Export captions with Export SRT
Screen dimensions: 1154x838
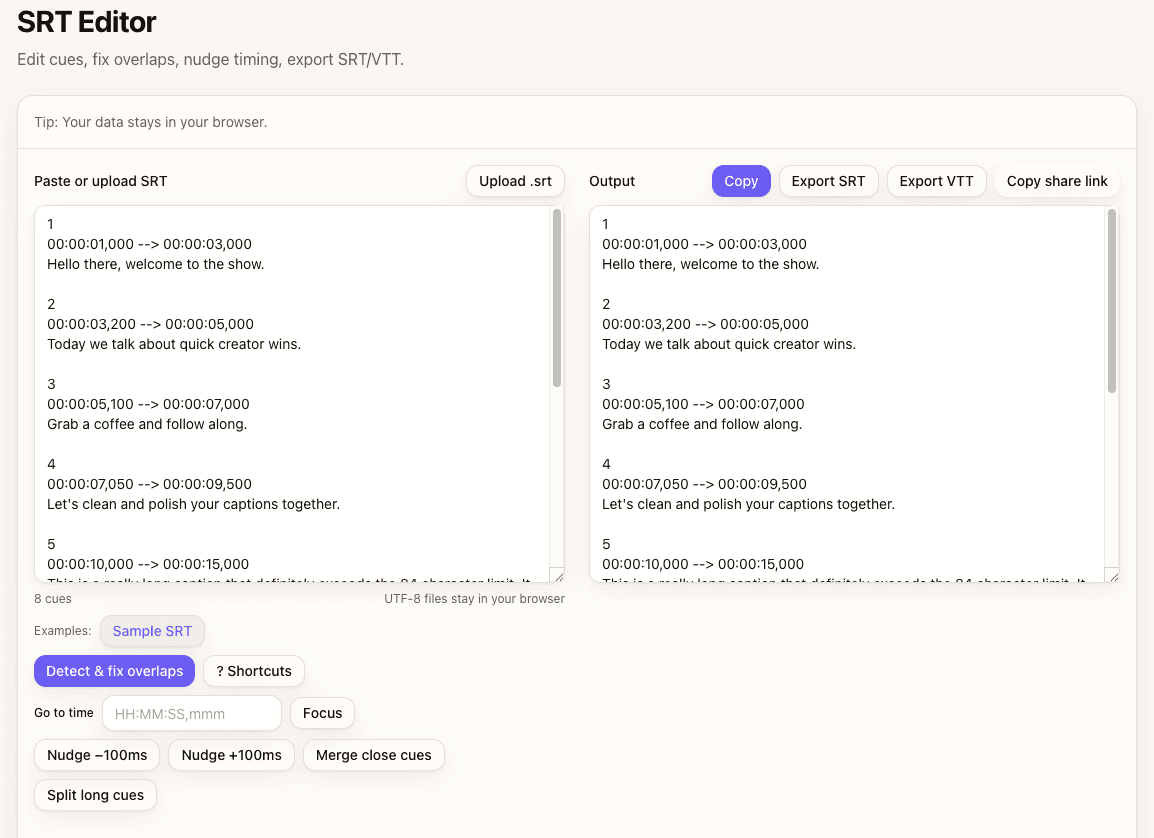click(828, 181)
